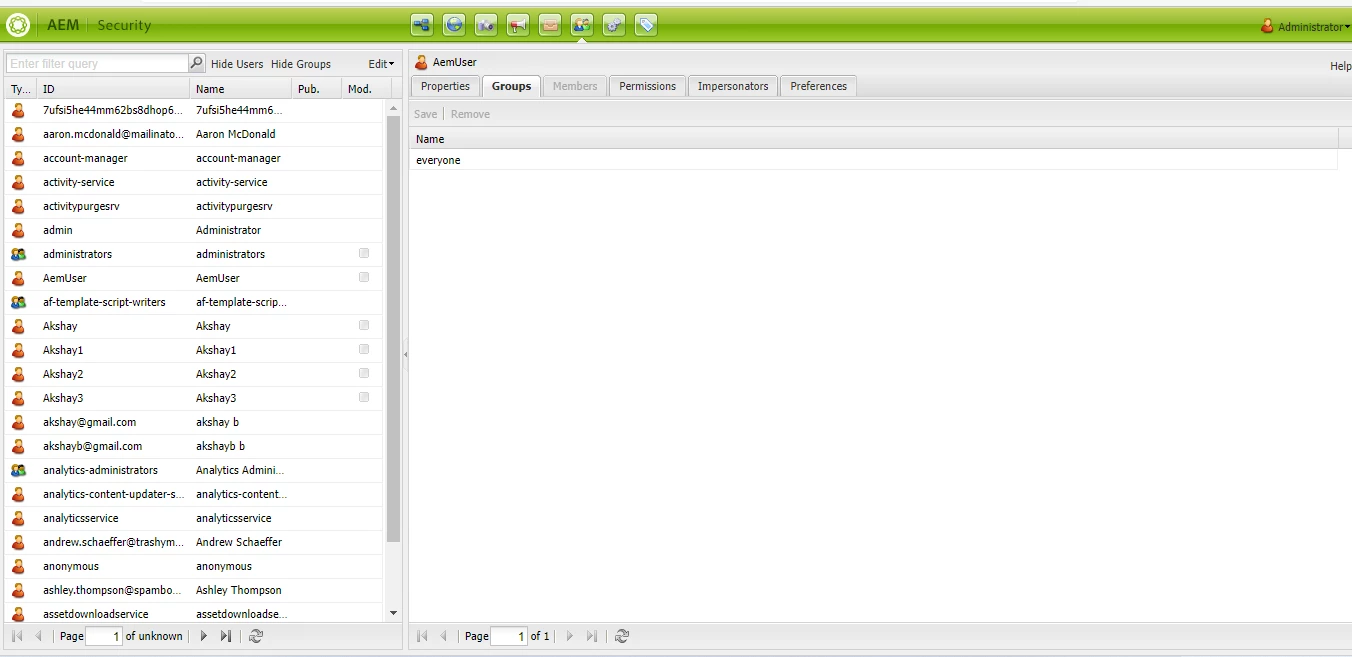Click the Hide Users button
The image size is (1352, 657).
coord(237,64)
